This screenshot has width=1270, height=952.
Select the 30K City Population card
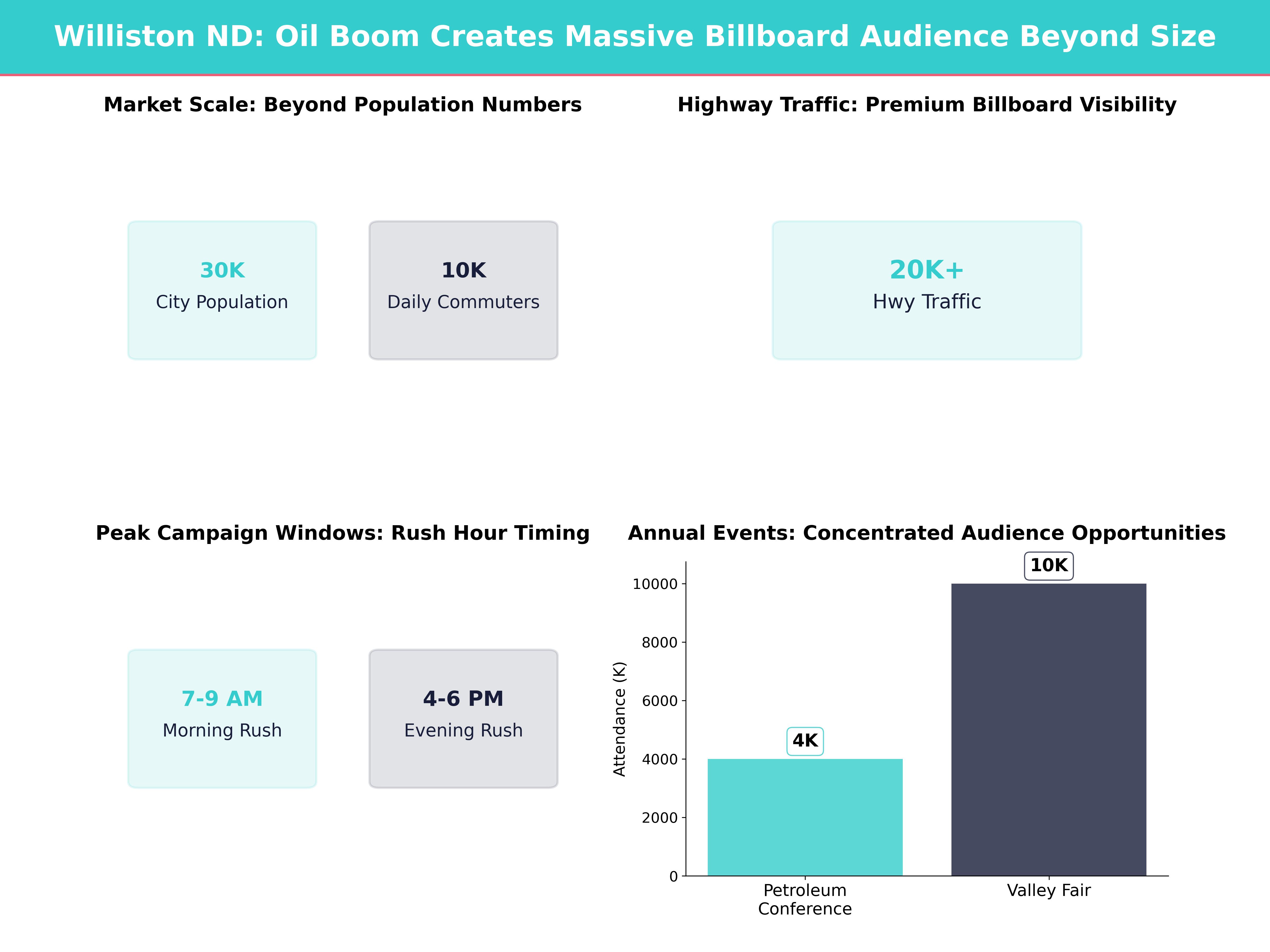pos(222,290)
